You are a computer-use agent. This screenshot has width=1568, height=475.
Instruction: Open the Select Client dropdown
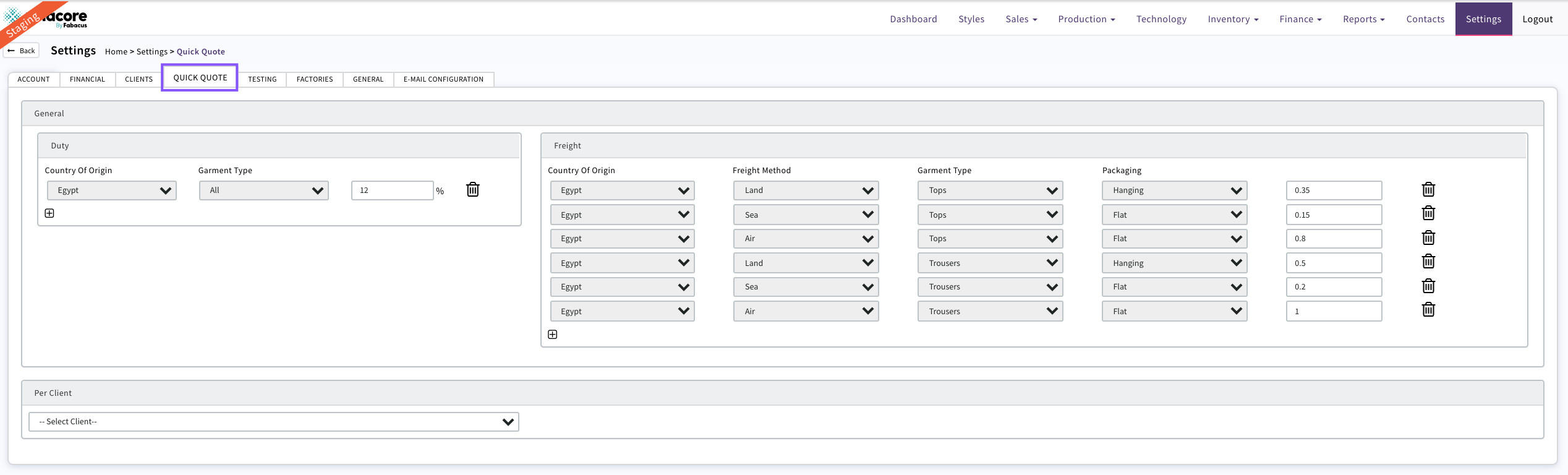pos(273,422)
